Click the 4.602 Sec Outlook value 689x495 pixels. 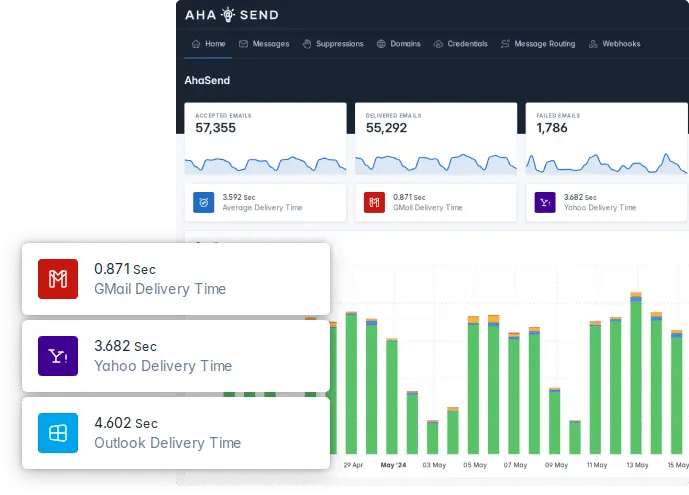click(126, 423)
